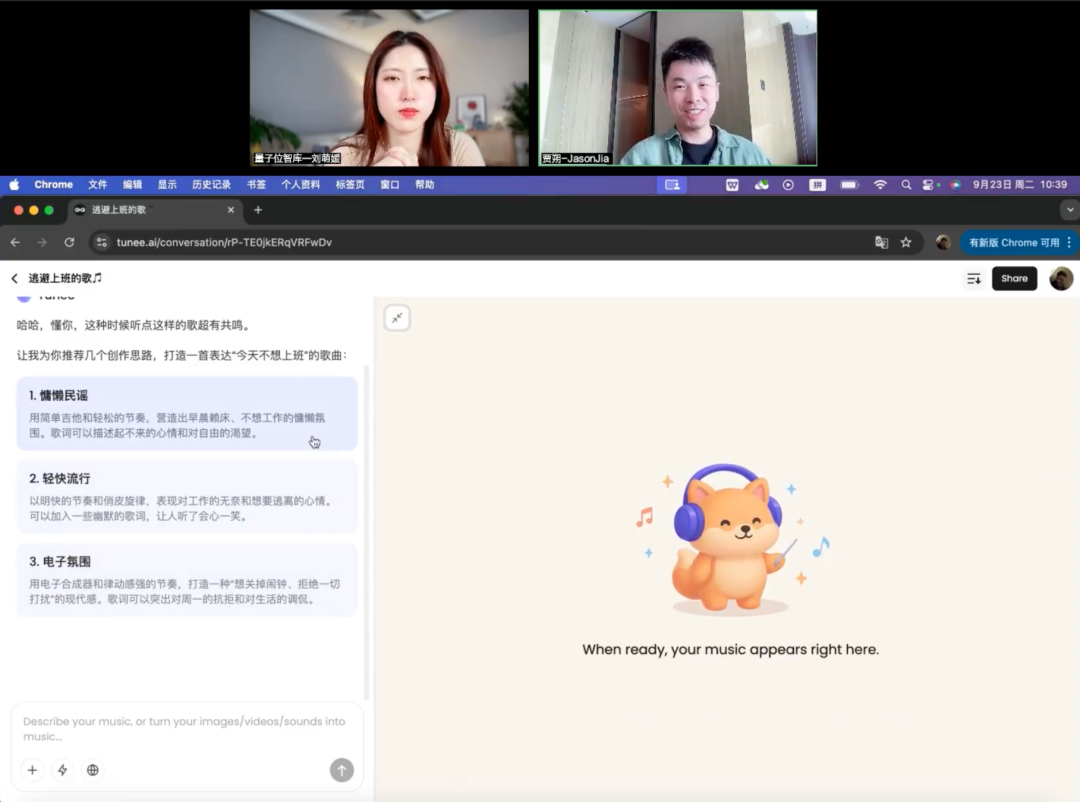The image size is (1080, 802).
Task: Click the upward send arrow to submit
Action: click(341, 770)
